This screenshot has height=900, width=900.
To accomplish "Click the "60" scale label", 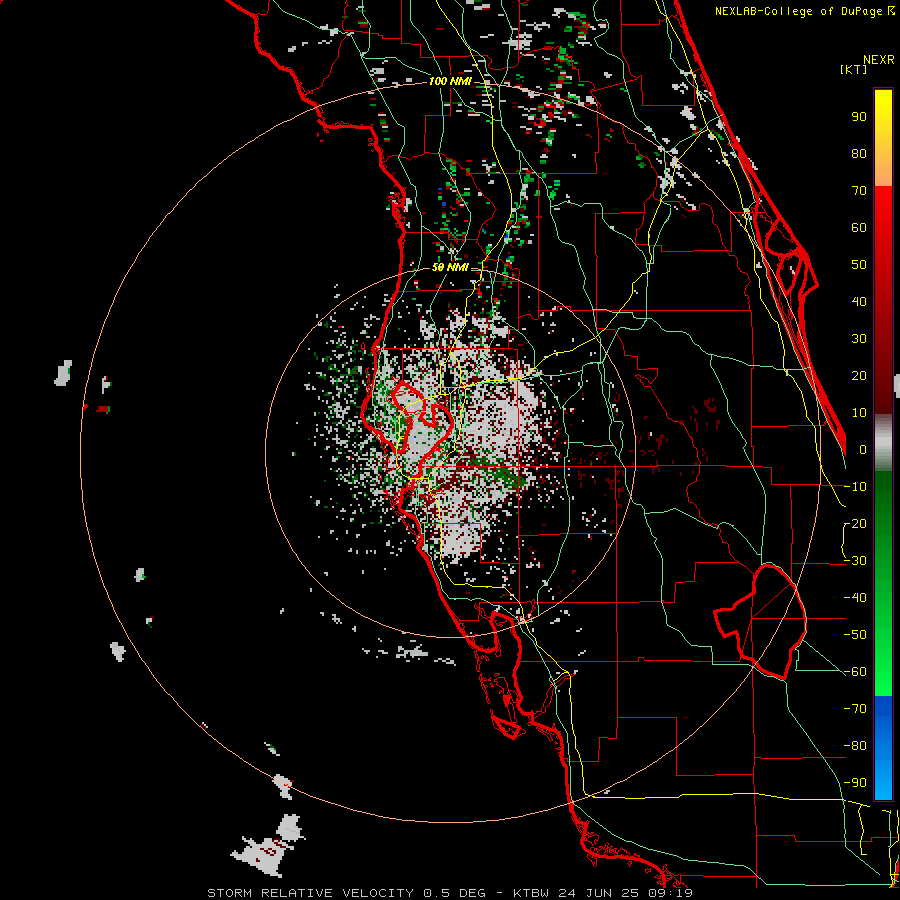I will [859, 227].
